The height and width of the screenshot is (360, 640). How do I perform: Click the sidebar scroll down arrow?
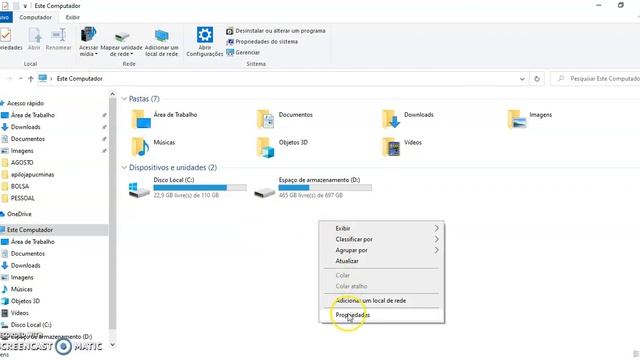(x=113, y=345)
